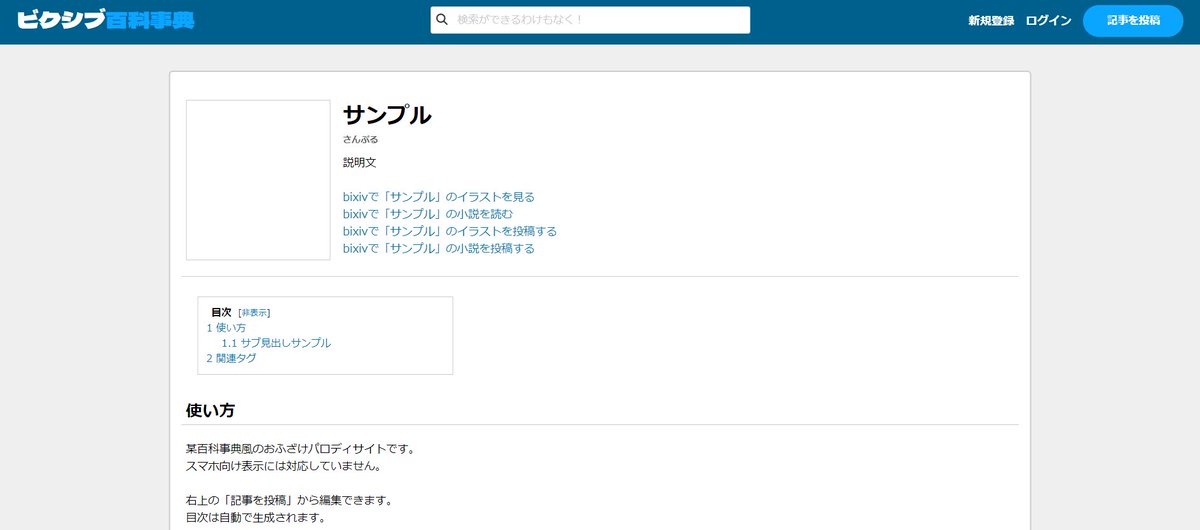Open bixivで「サンプル」のイラストを見る link
The width and height of the screenshot is (1200, 530).
point(439,197)
